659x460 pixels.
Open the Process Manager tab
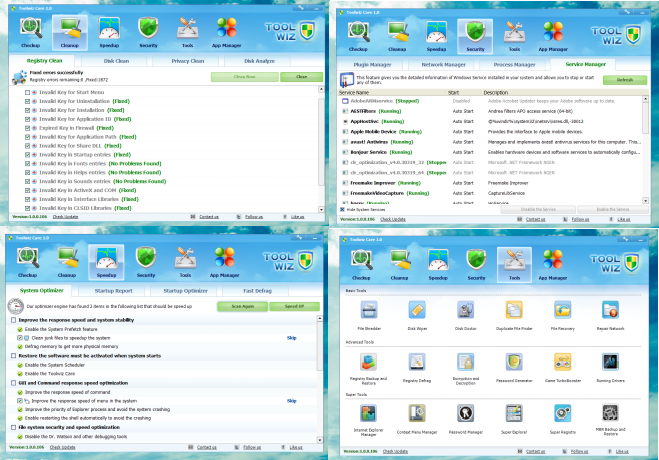[x=514, y=65]
